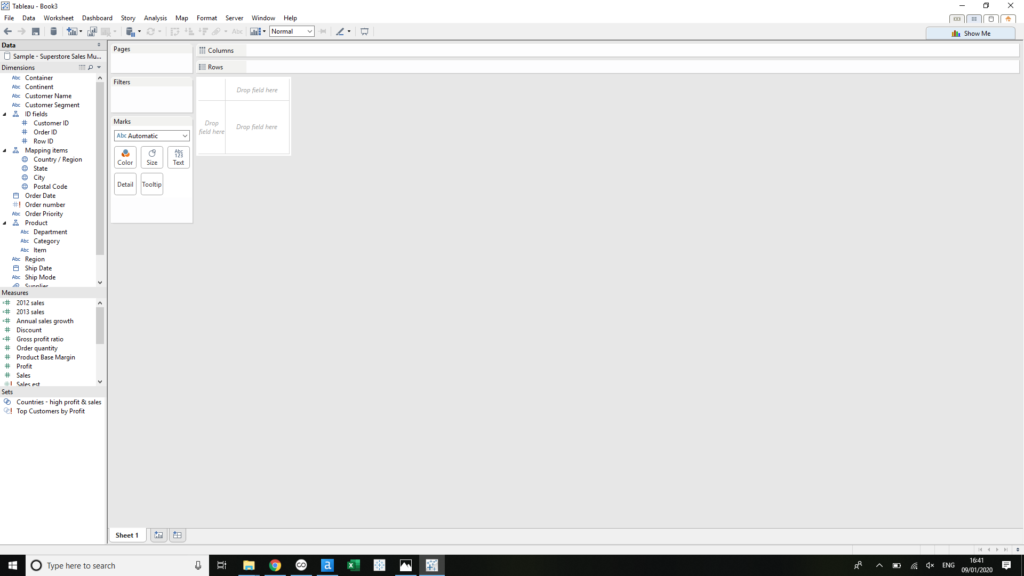Viewport: 1024px width, 576px height.
Task: Click the view data icon beside Dimensions
Action: pos(82,67)
